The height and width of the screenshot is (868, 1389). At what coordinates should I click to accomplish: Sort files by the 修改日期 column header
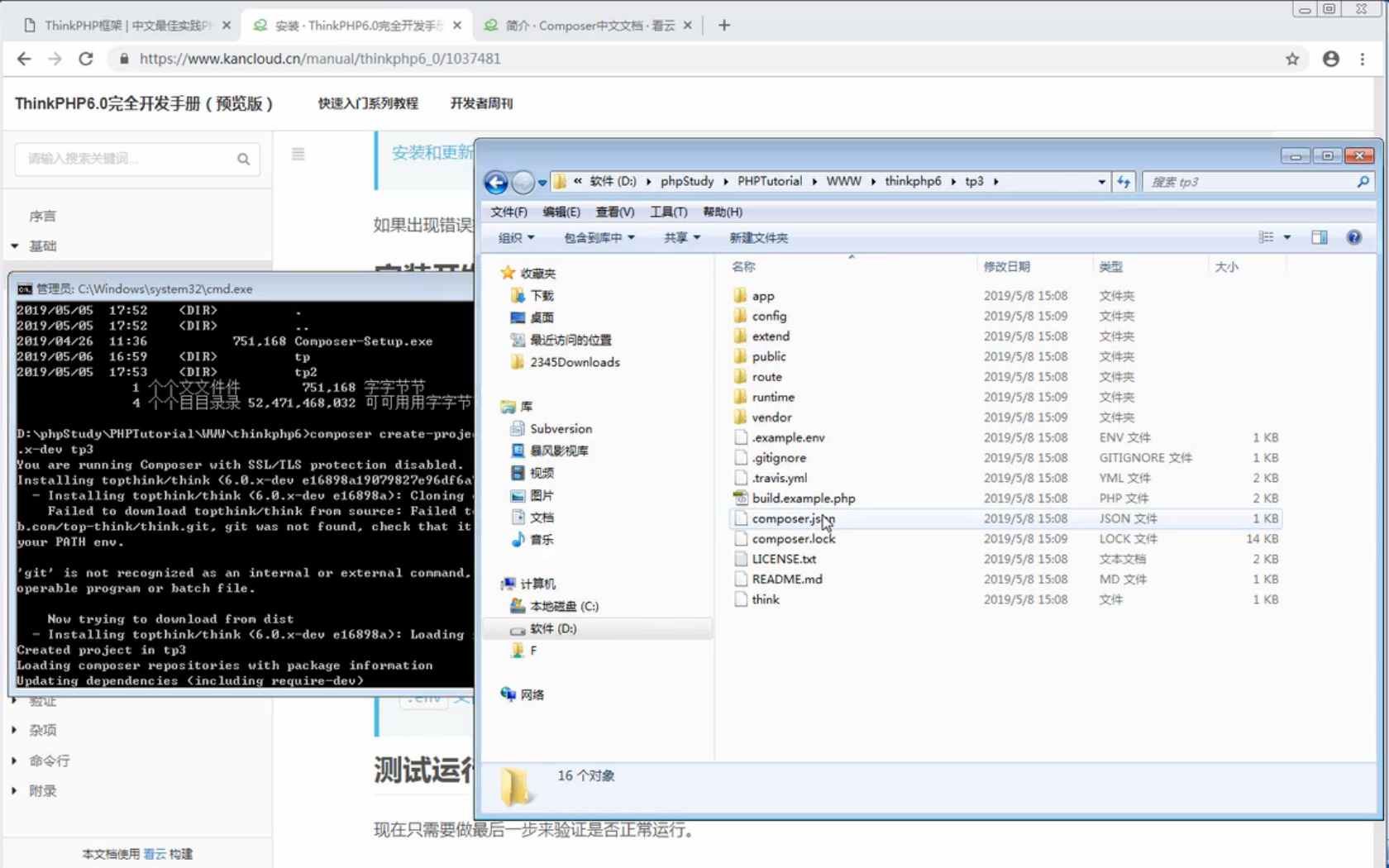(1006, 267)
